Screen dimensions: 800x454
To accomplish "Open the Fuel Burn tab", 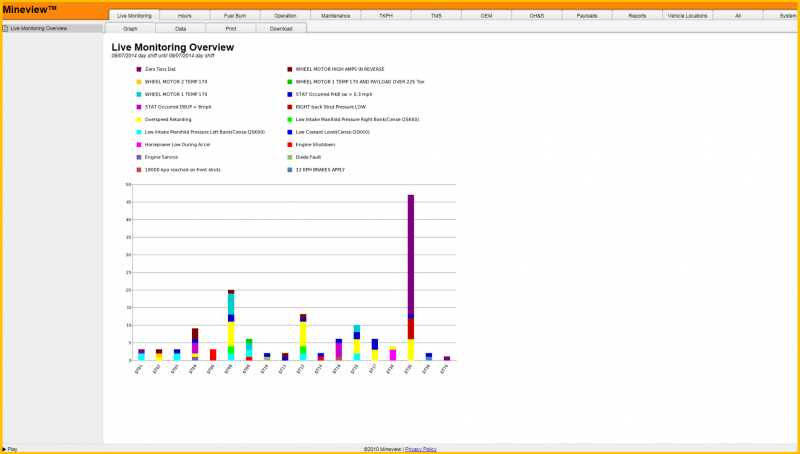I will pos(235,15).
